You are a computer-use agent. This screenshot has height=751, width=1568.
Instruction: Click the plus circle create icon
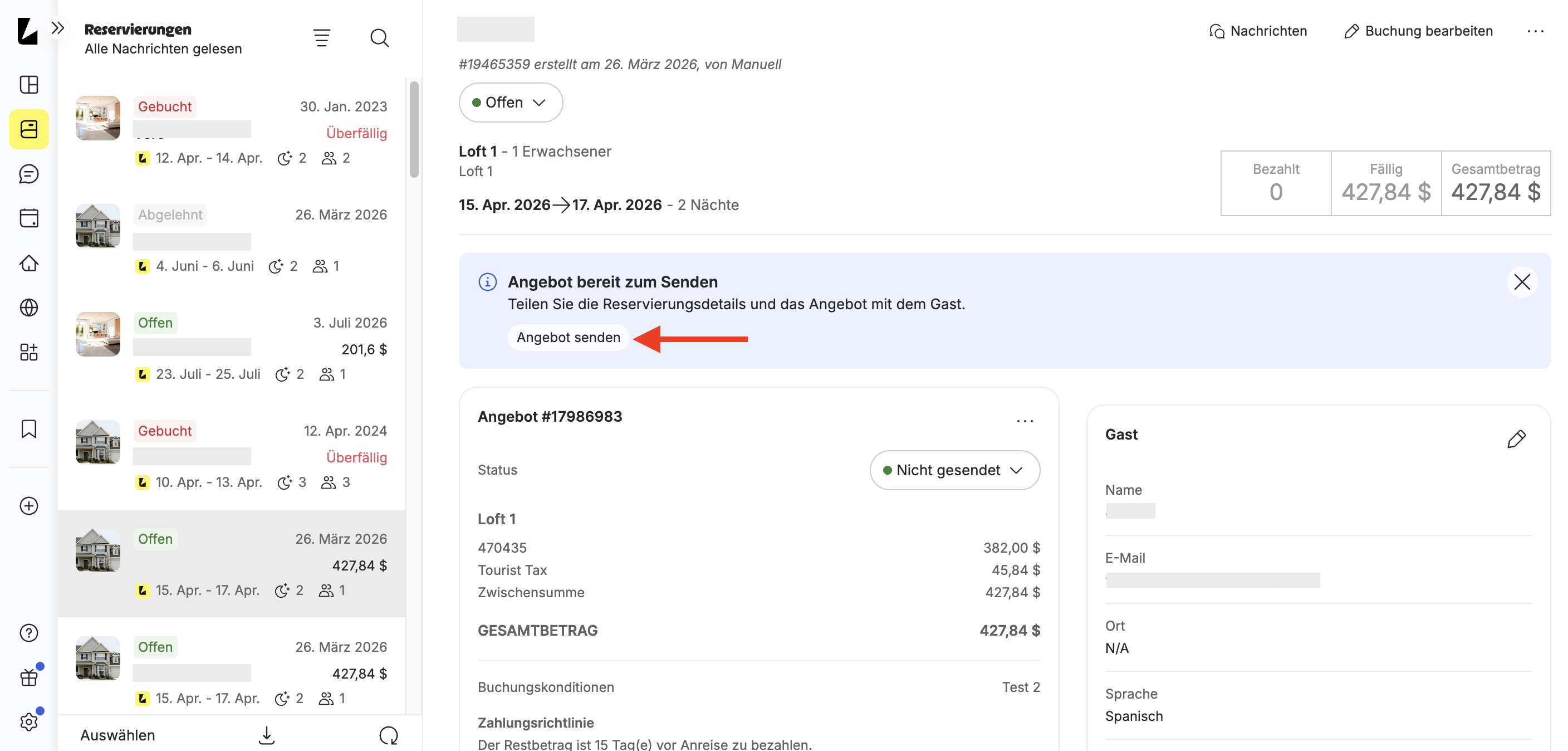click(x=28, y=506)
